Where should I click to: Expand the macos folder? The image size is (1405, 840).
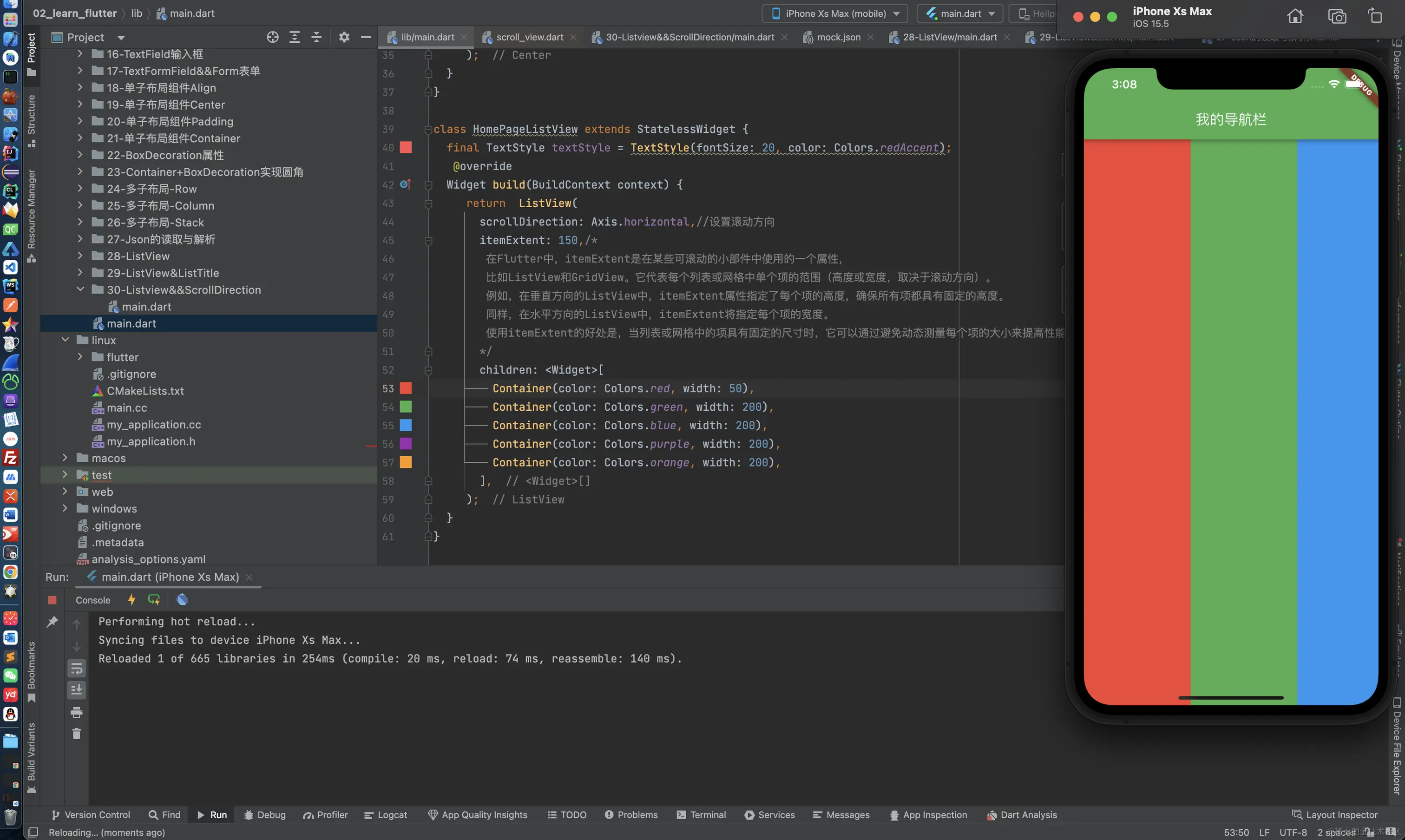coord(65,457)
